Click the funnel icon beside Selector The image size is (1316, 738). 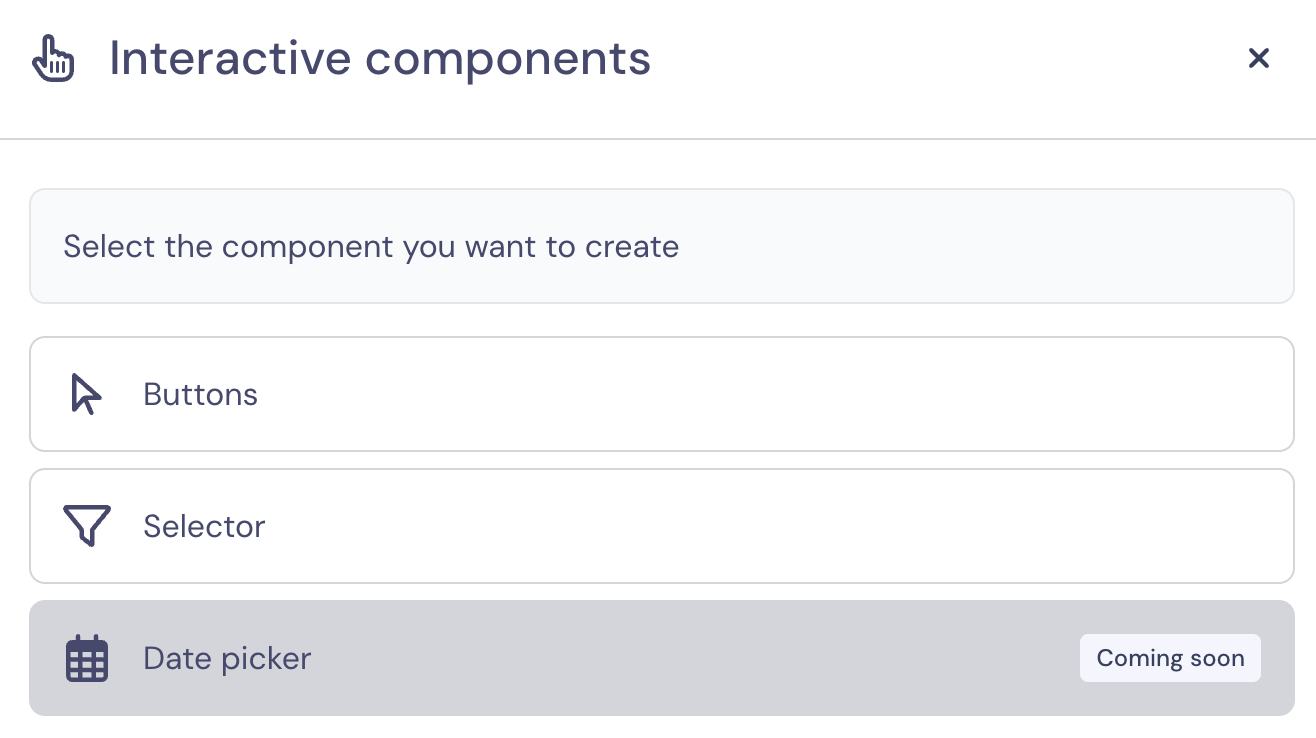tap(86, 526)
